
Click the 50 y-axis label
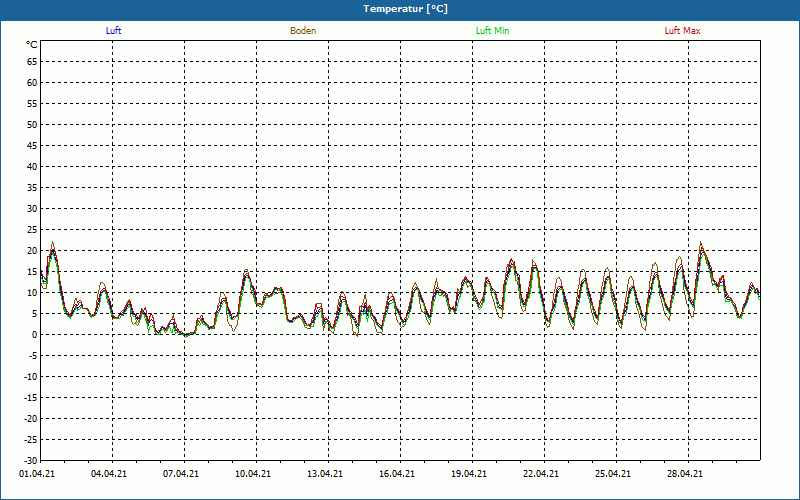coord(32,124)
